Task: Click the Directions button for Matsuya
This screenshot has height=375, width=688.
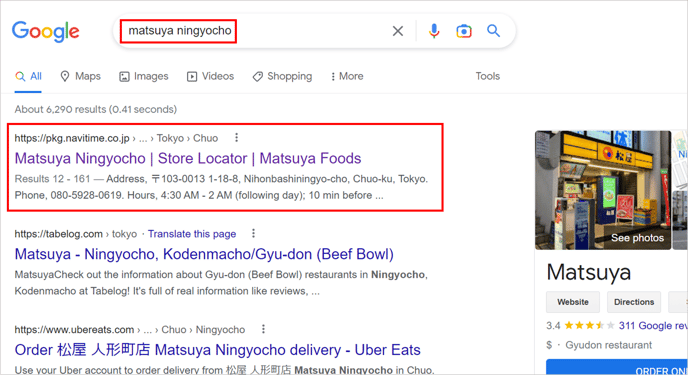Action: pyautogui.click(x=634, y=302)
